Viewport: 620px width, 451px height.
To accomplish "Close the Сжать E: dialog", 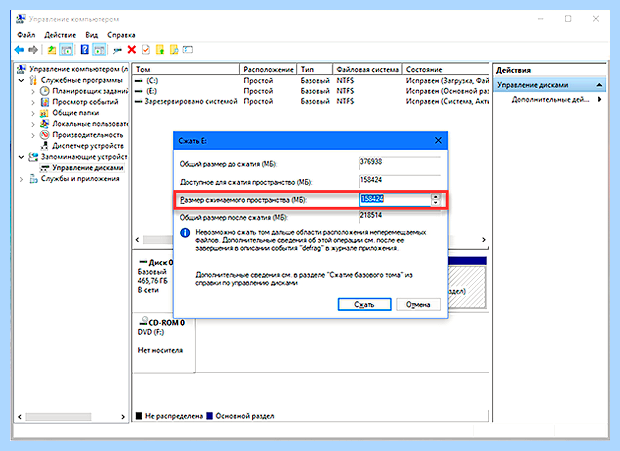I will click(x=438, y=141).
